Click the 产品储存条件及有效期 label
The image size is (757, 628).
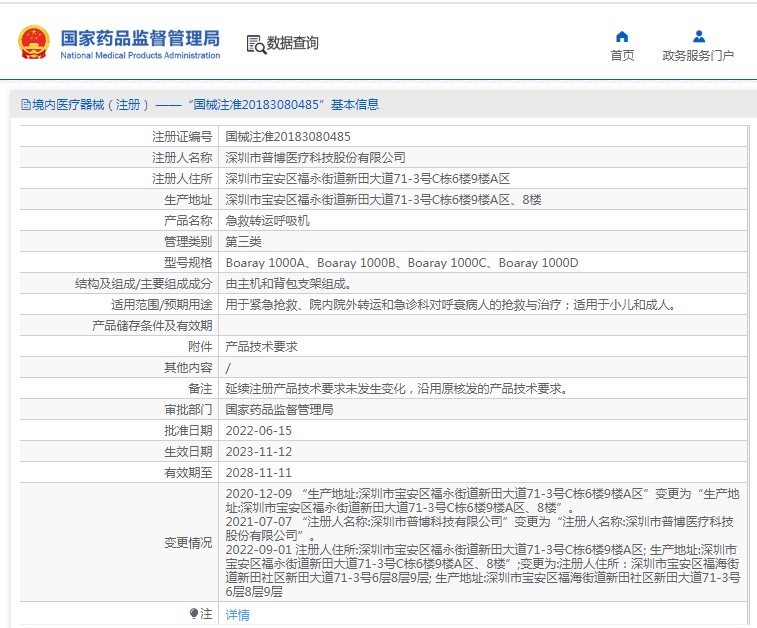(x=152, y=325)
